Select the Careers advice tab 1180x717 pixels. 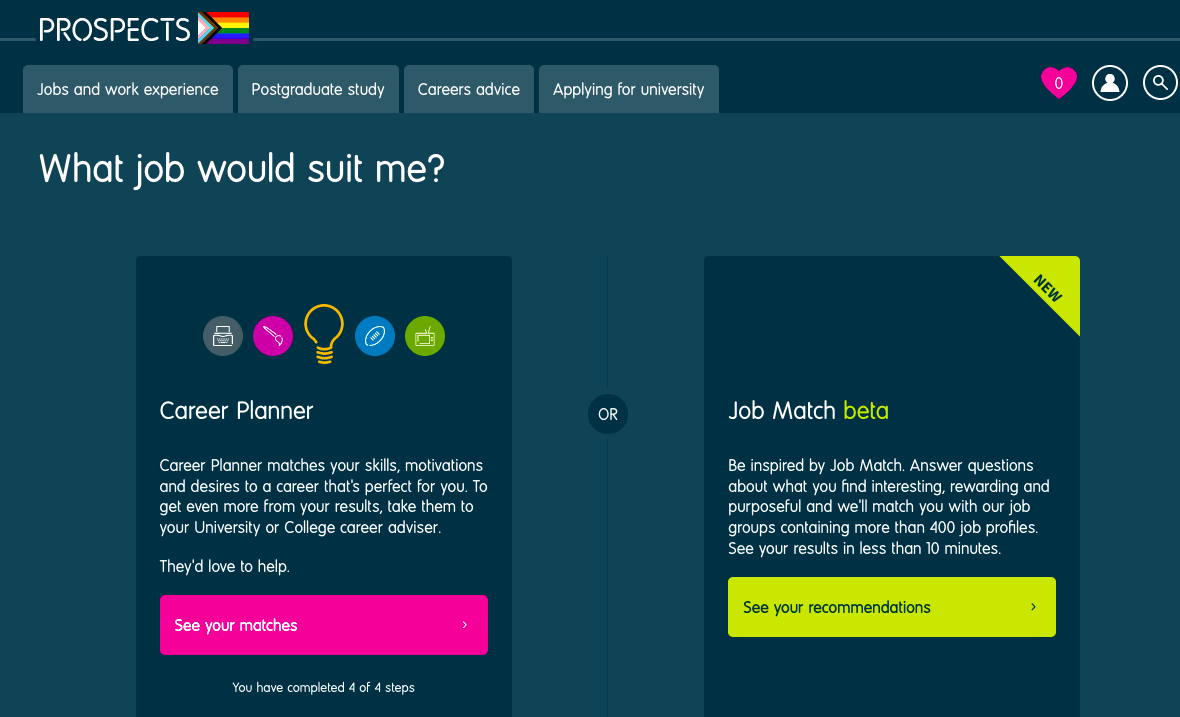click(469, 90)
